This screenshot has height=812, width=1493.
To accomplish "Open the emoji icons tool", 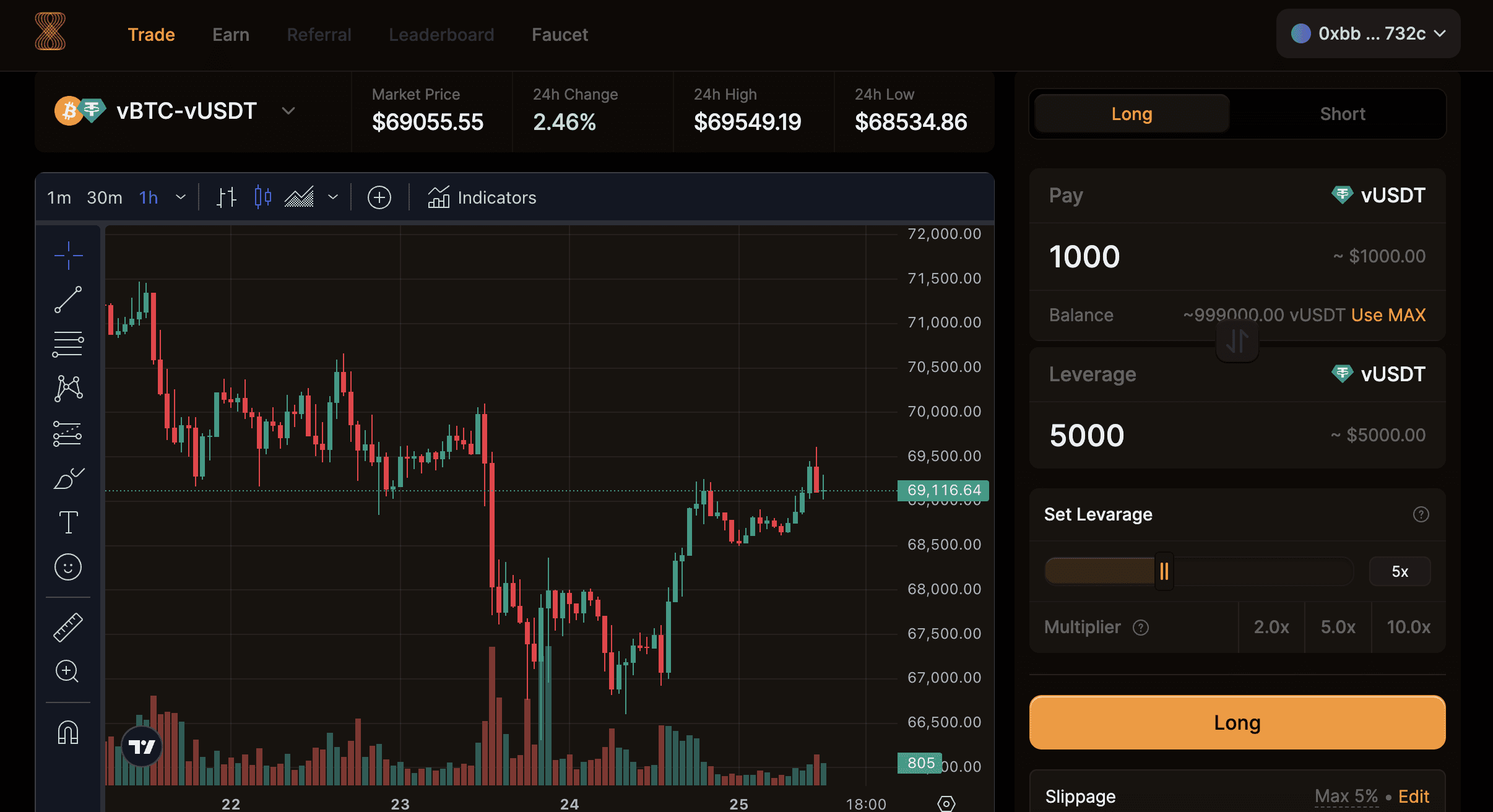I will [x=68, y=567].
